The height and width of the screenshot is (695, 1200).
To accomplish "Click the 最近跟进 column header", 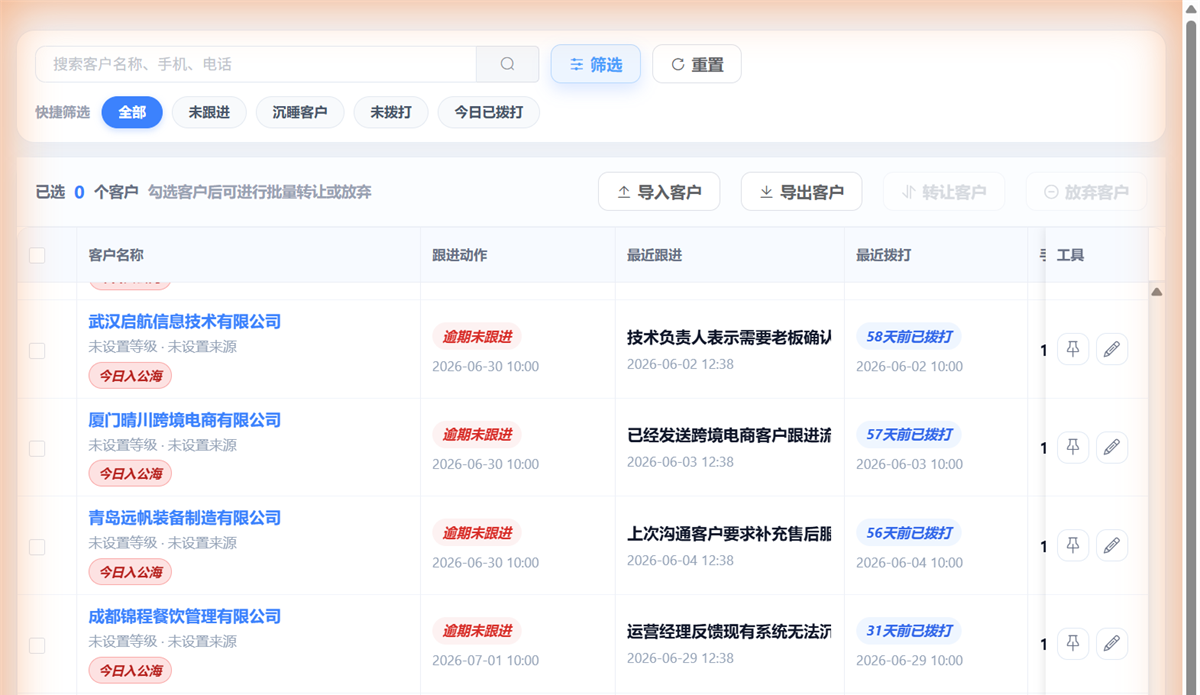I will pyautogui.click(x=655, y=255).
